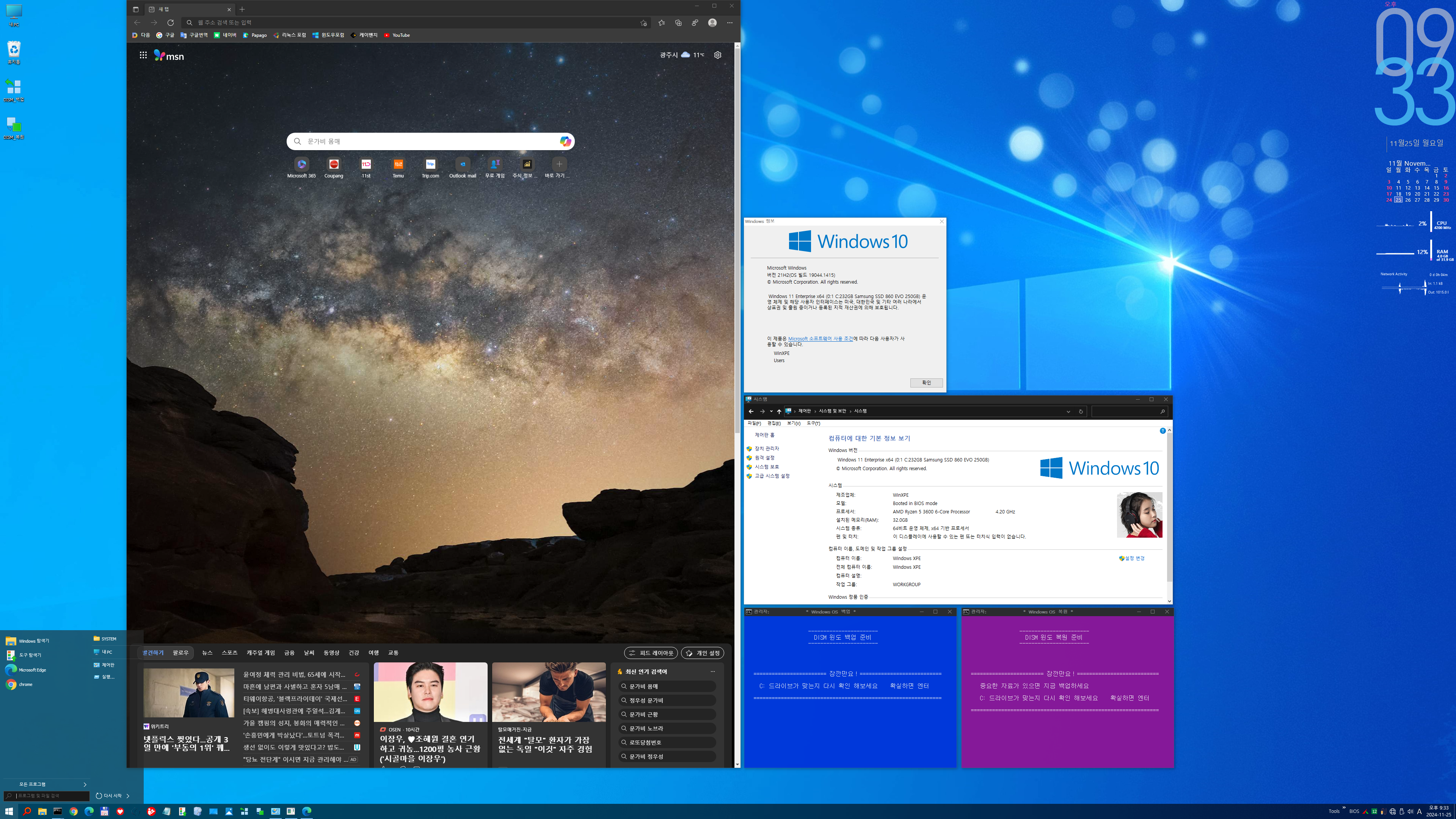The height and width of the screenshot is (819, 1456).
Task: Open Edge profile avatar icon
Action: pos(712,23)
